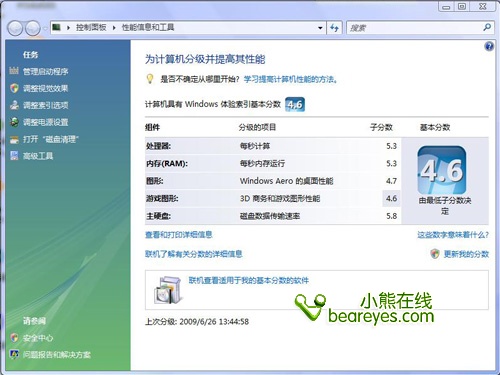Open 调整视觉效果 task link
The image size is (500, 375).
[x=45, y=88]
